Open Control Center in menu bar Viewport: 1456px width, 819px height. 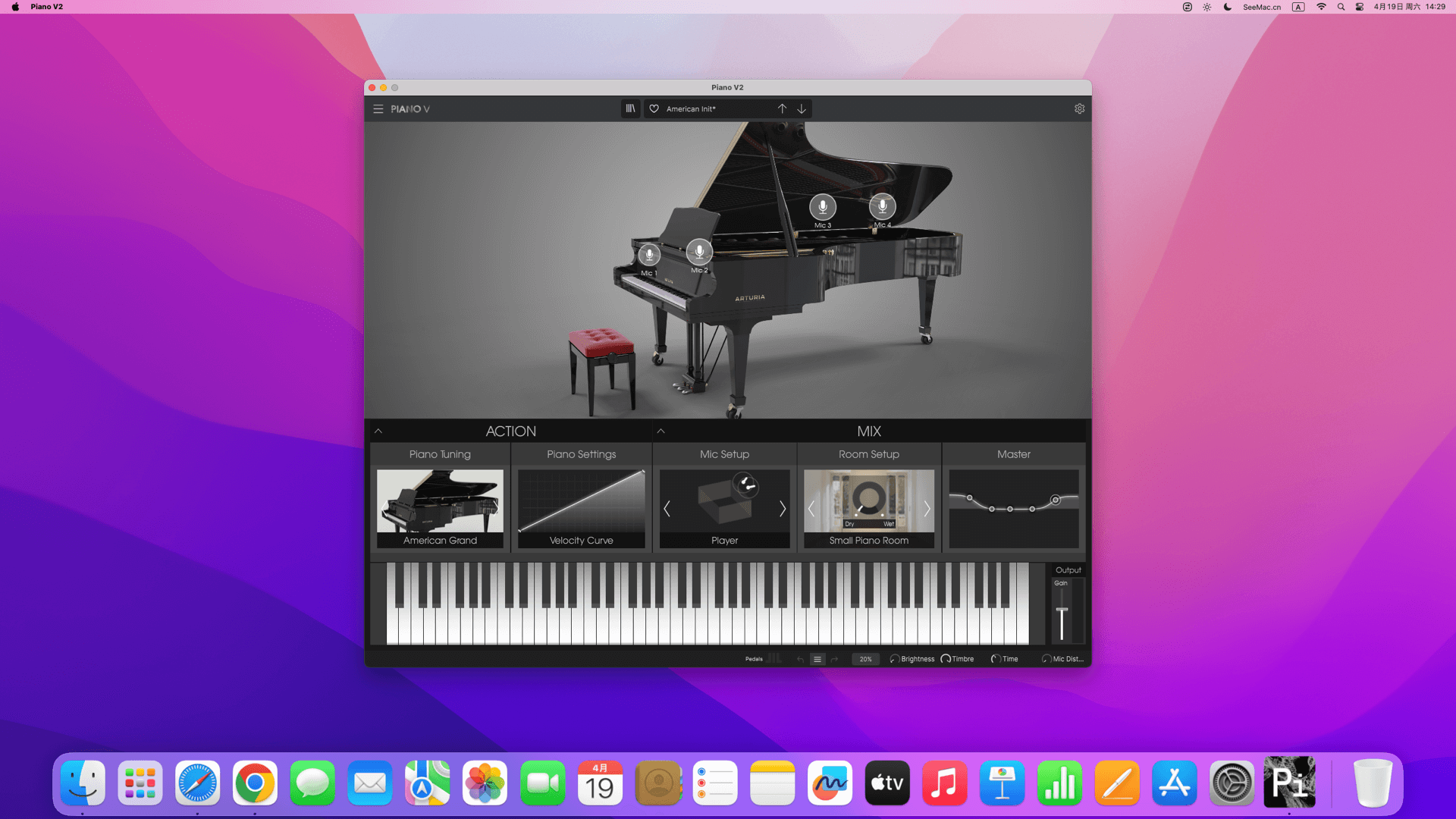click(1360, 7)
